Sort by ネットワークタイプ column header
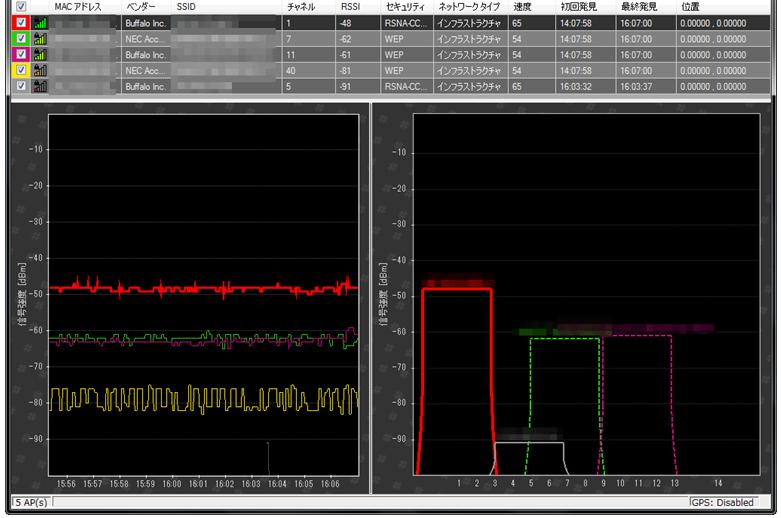The image size is (781, 518). (x=468, y=7)
